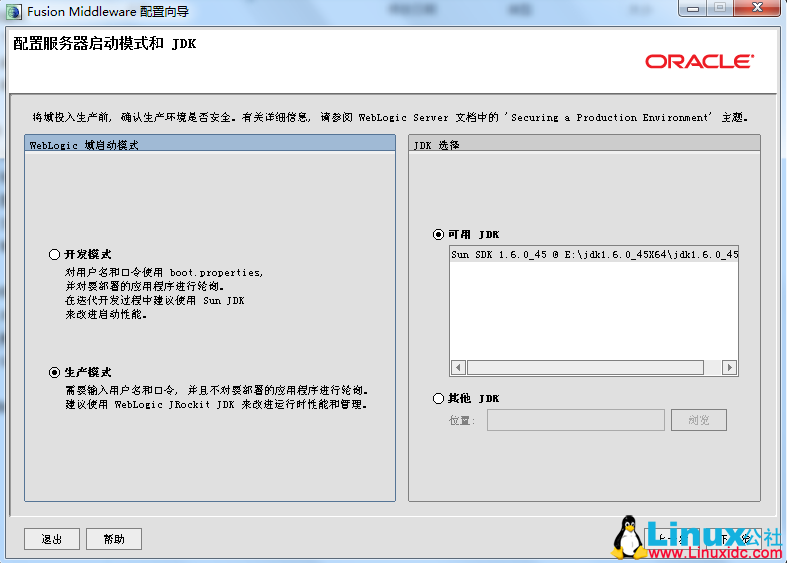Click the 位置 JDK path input field
Image resolution: width=787 pixels, height=563 pixels.
(x=576, y=420)
